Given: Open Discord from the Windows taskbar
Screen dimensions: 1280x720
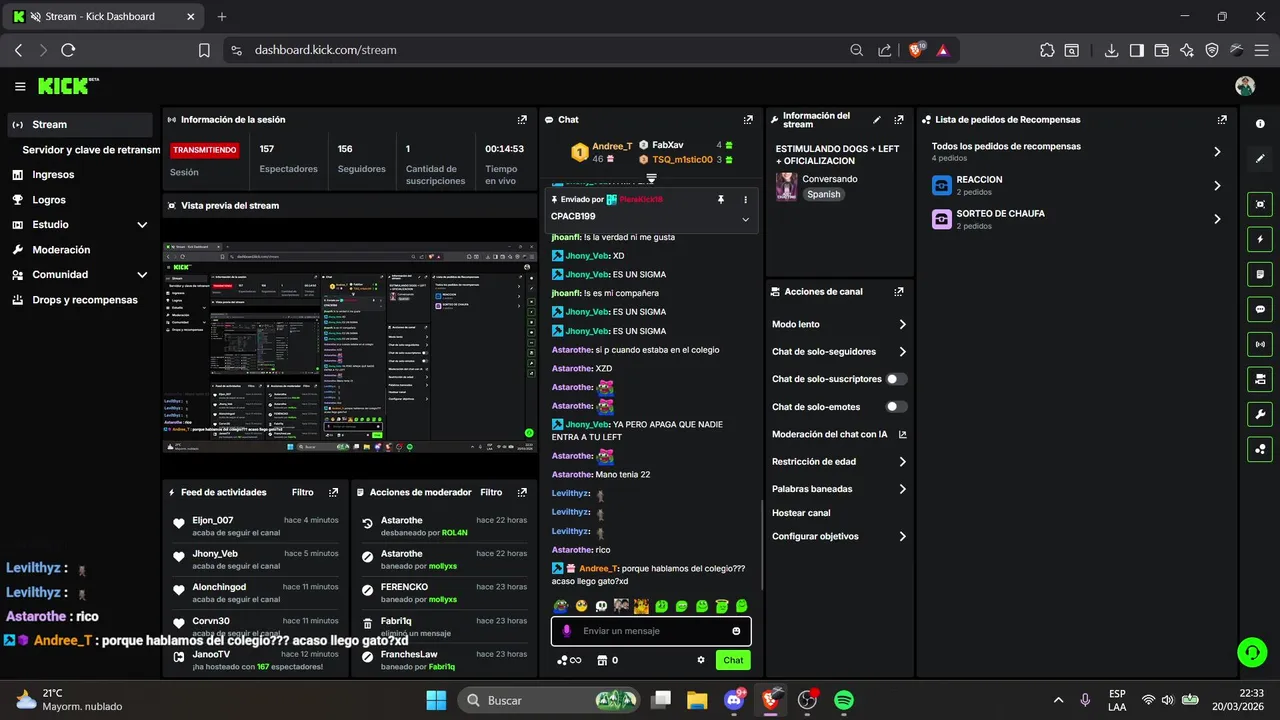Looking at the screenshot, I should coord(733,700).
